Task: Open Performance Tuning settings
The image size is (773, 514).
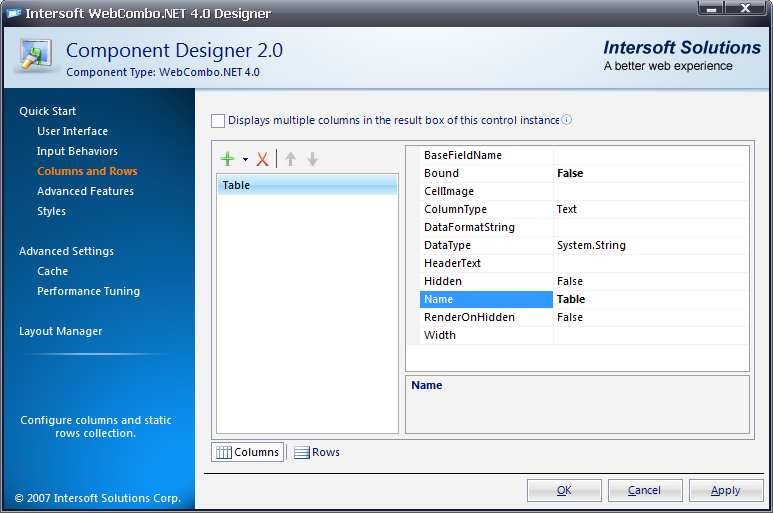Action: (88, 291)
